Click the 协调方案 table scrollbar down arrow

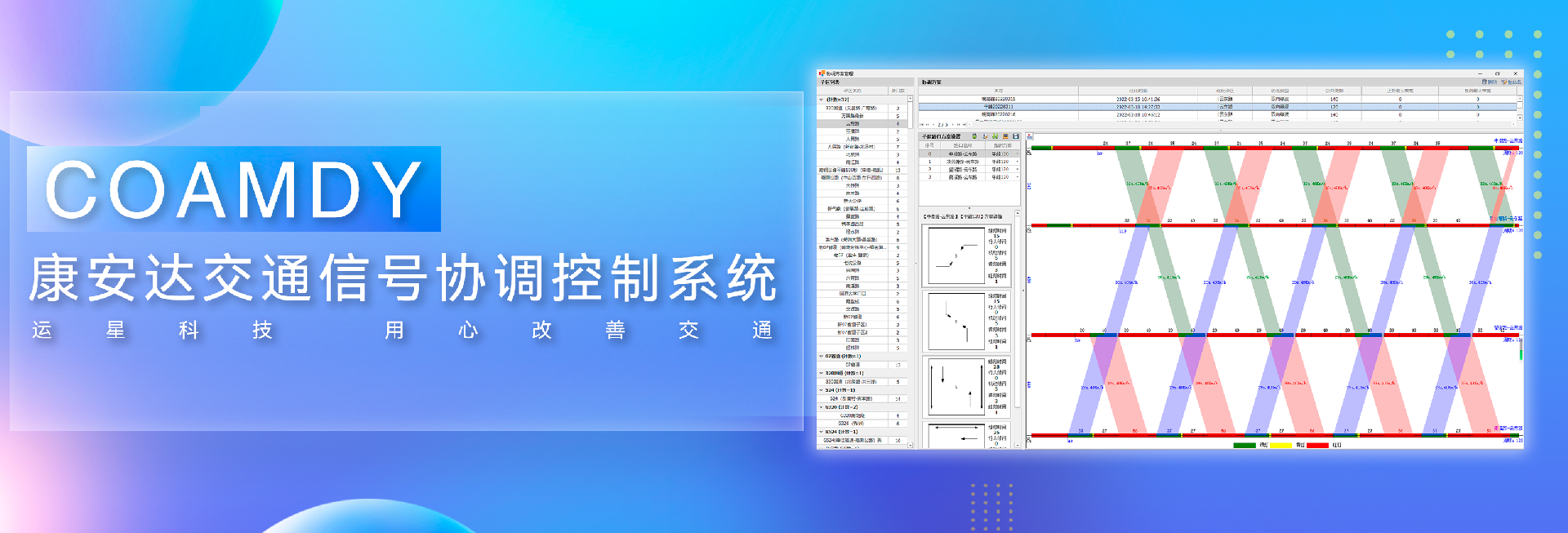pyautogui.click(x=1520, y=118)
